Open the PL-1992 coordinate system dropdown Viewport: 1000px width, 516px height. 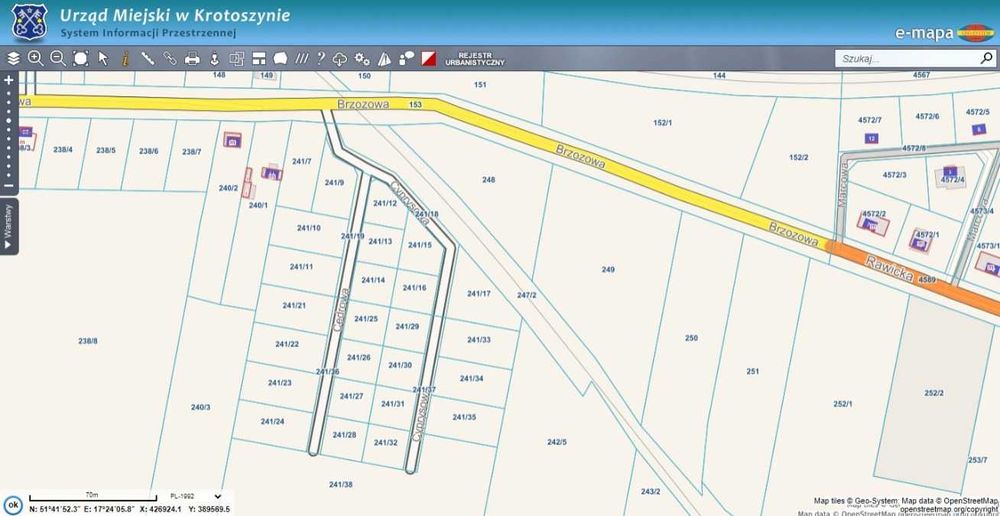tap(195, 496)
